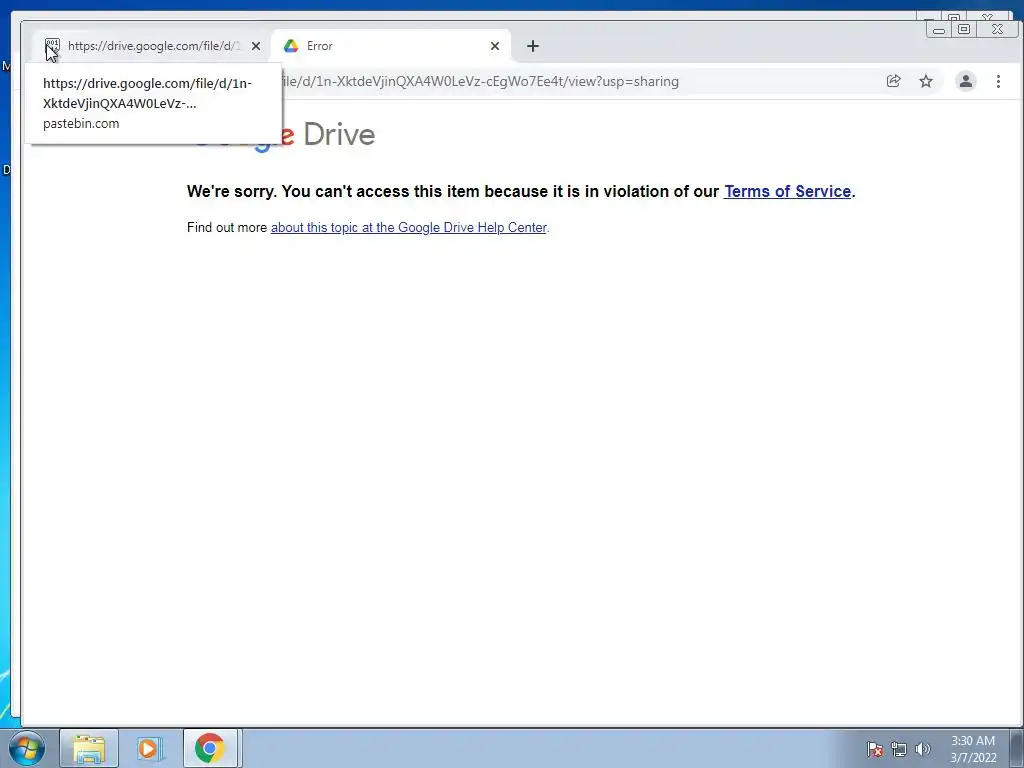
Task: Switch to the Error tab
Action: tap(391, 46)
